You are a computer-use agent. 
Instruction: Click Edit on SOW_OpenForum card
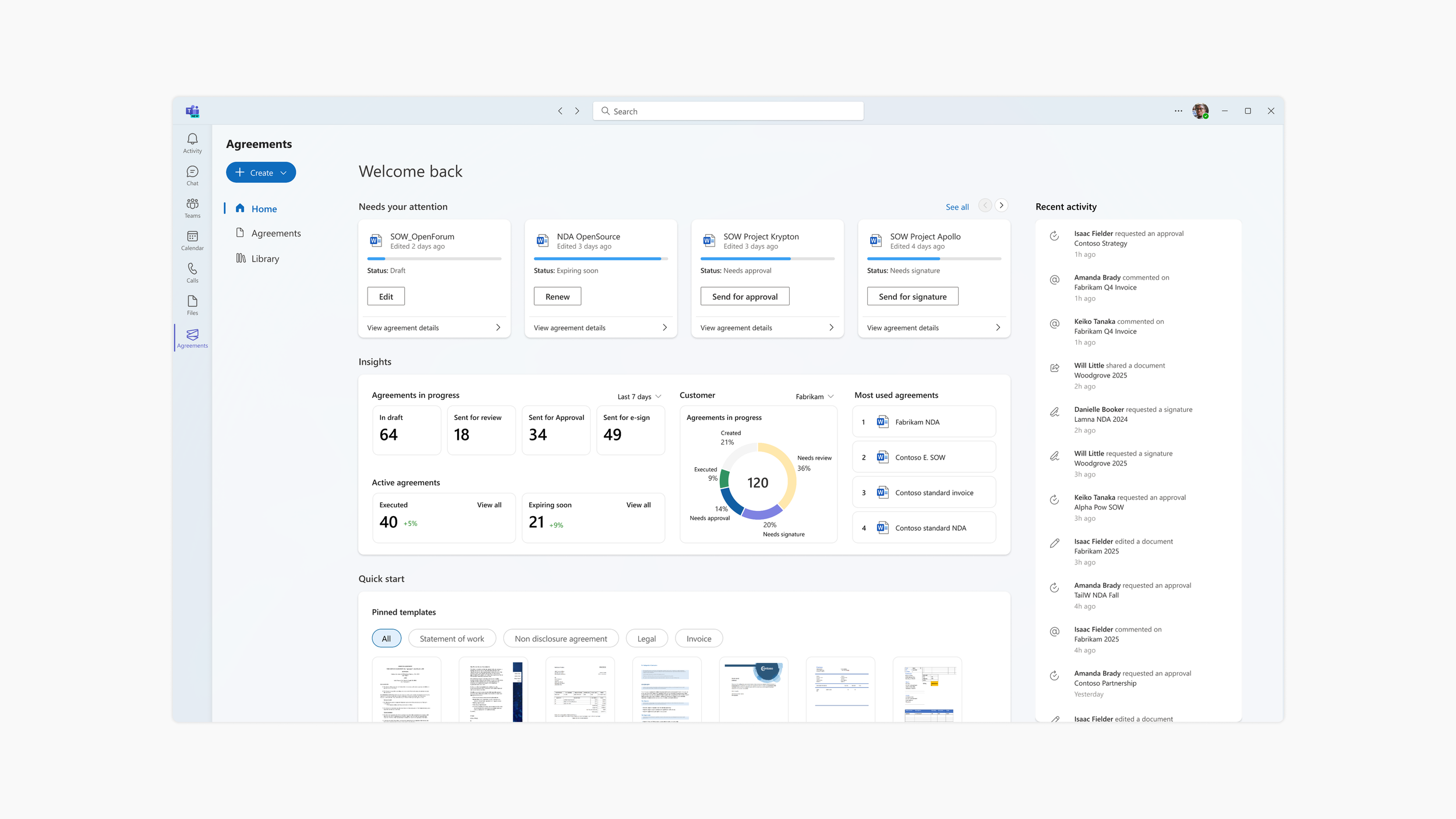(x=386, y=296)
